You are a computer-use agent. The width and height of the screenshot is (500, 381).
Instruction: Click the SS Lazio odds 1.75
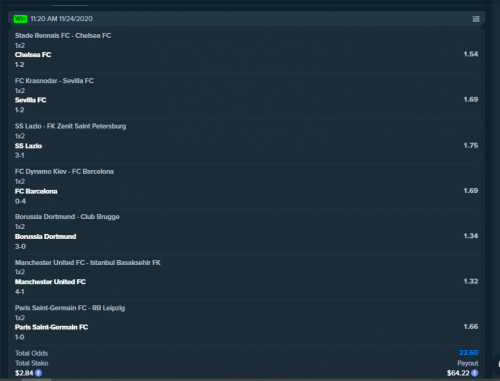[471, 145]
